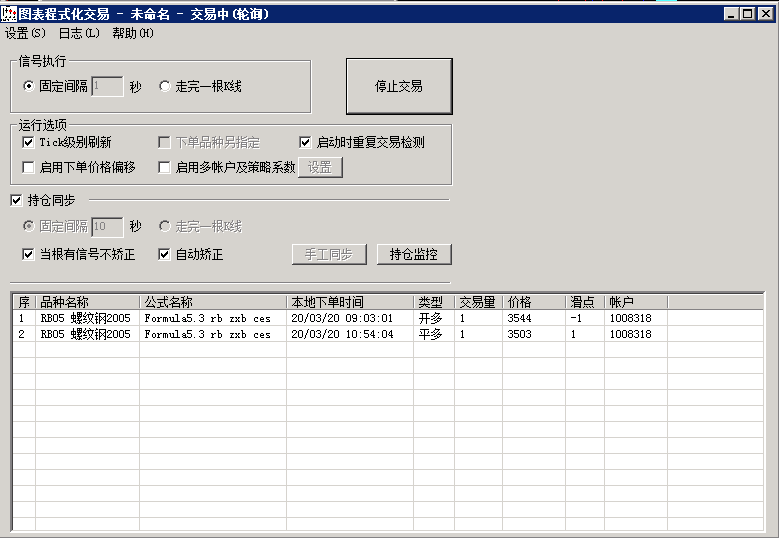The width and height of the screenshot is (779, 538).
Task: Open the 帮助(H) menu
Action: click(133, 33)
